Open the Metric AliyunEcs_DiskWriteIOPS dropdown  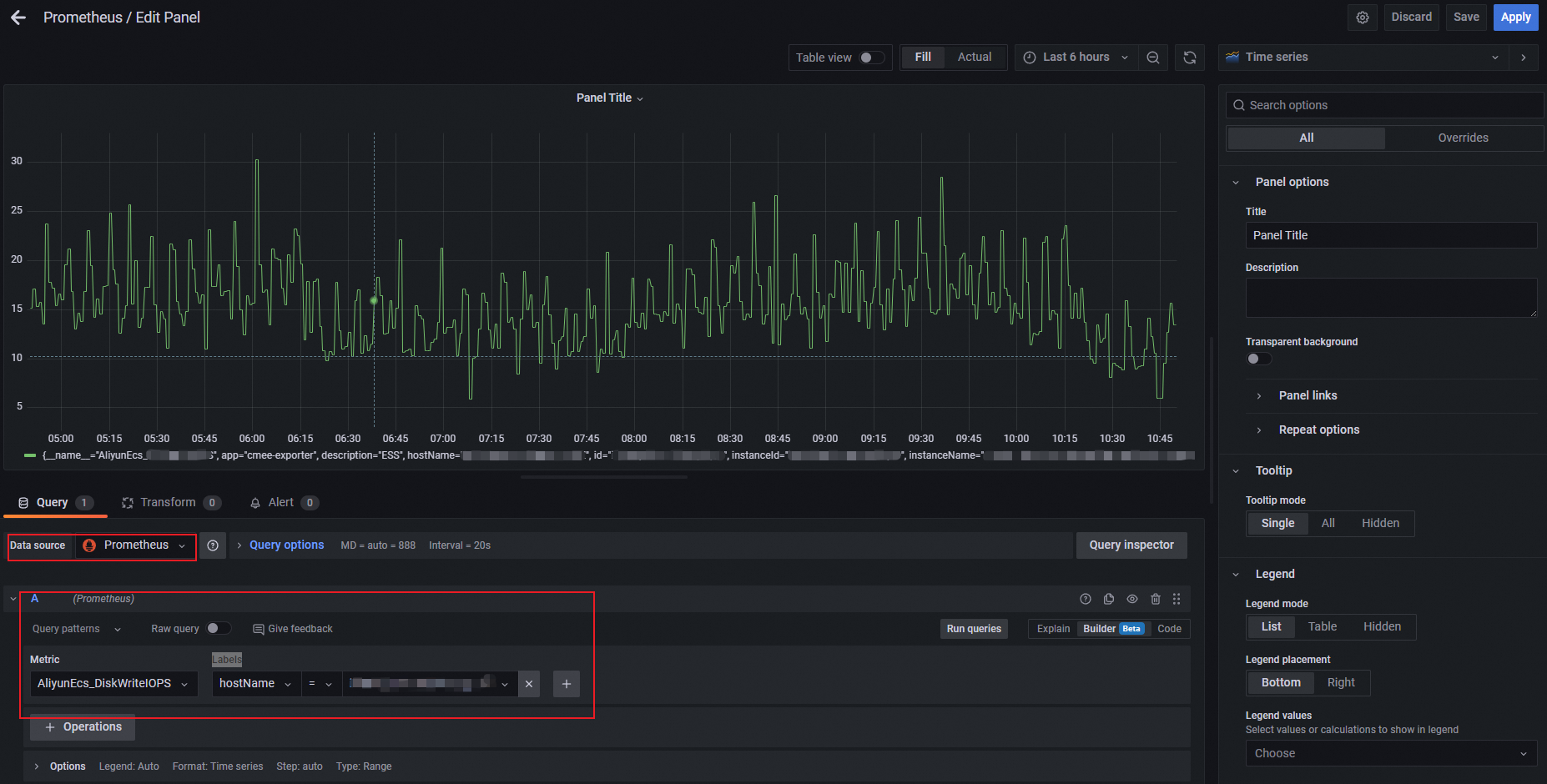114,684
